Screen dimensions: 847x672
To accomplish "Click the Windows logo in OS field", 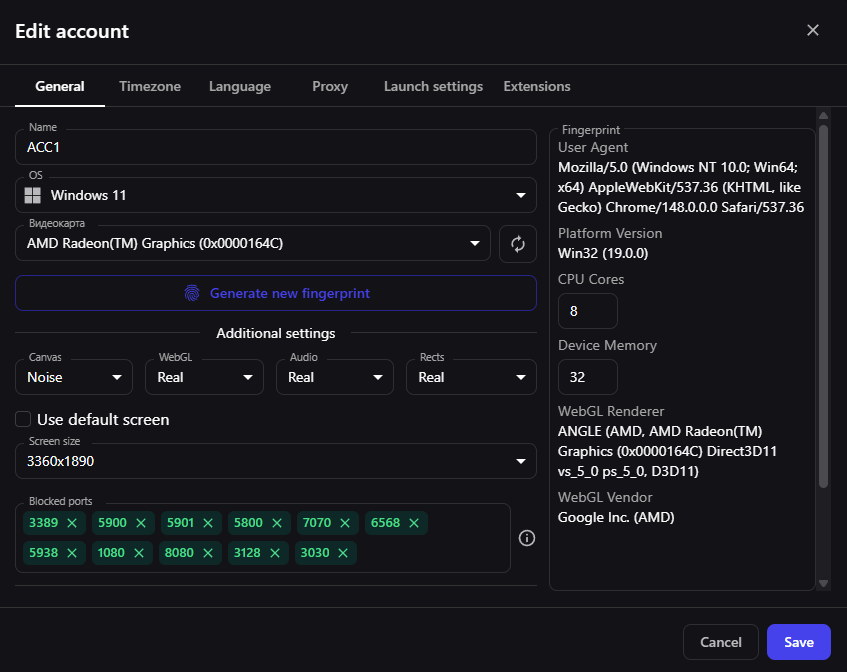I will pos(33,196).
